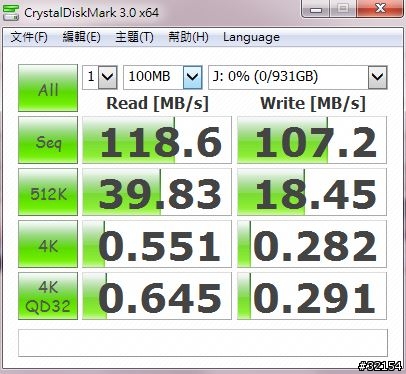406x374 pixels.
Task: Select Seq read result 118.6
Action: click(157, 140)
